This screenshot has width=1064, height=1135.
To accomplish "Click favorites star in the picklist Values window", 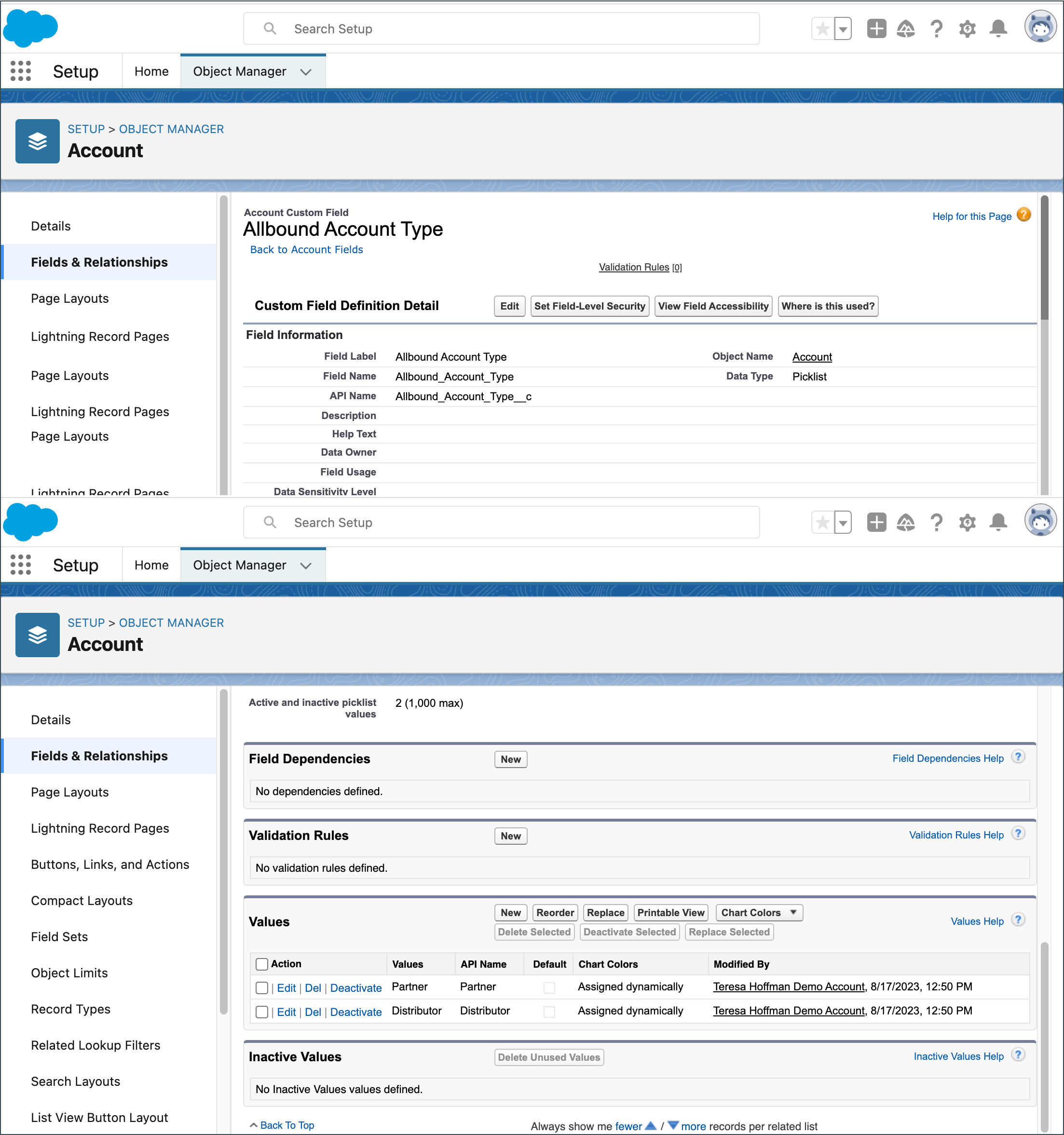I will coord(822,522).
